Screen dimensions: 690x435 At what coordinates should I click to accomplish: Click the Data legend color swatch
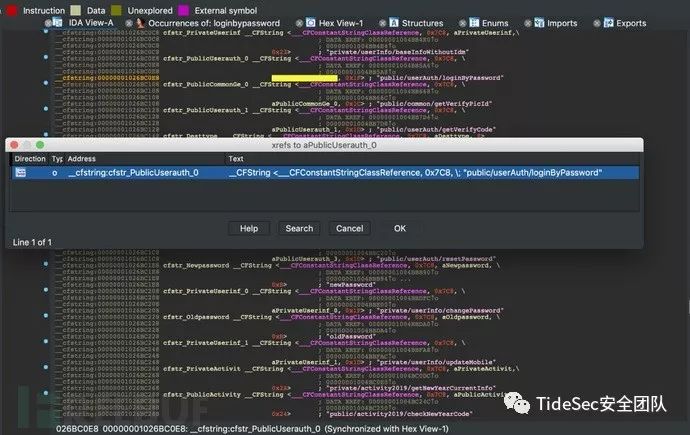(x=76, y=10)
